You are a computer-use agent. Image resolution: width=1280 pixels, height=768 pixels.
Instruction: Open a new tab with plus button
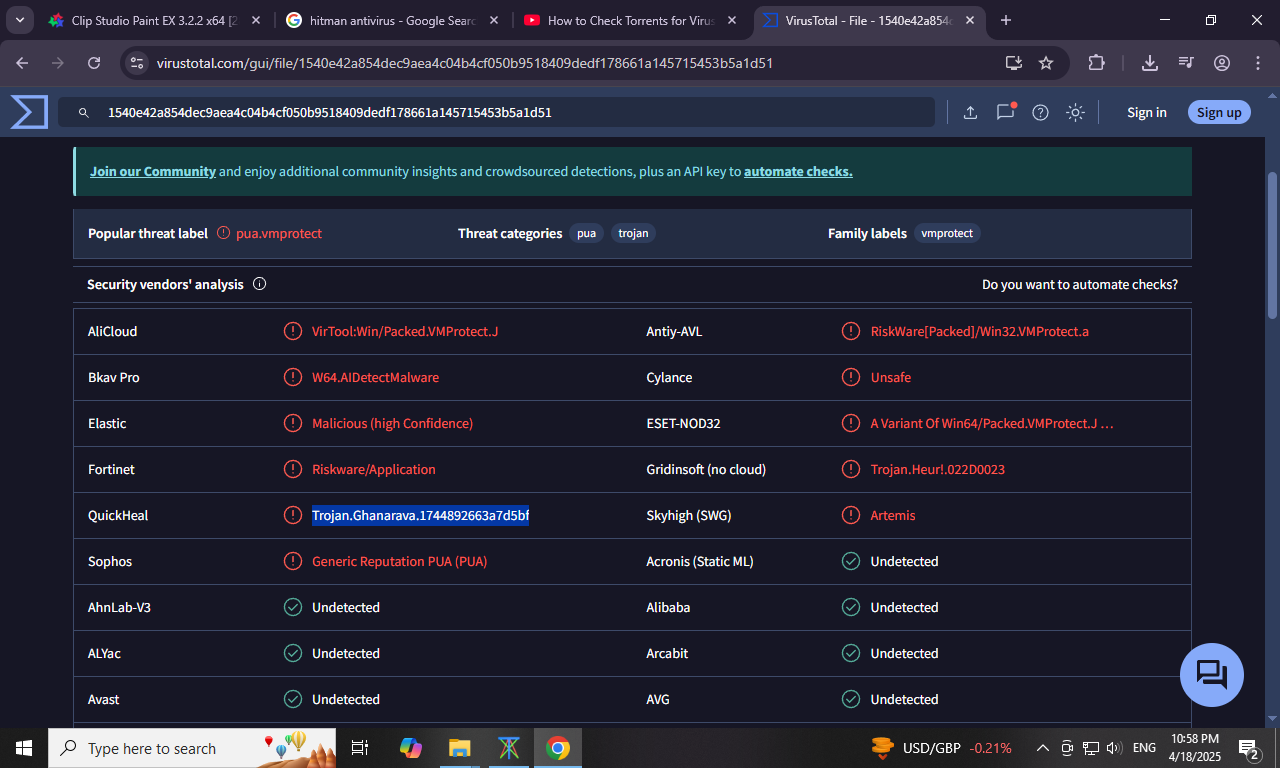pos(1006,20)
